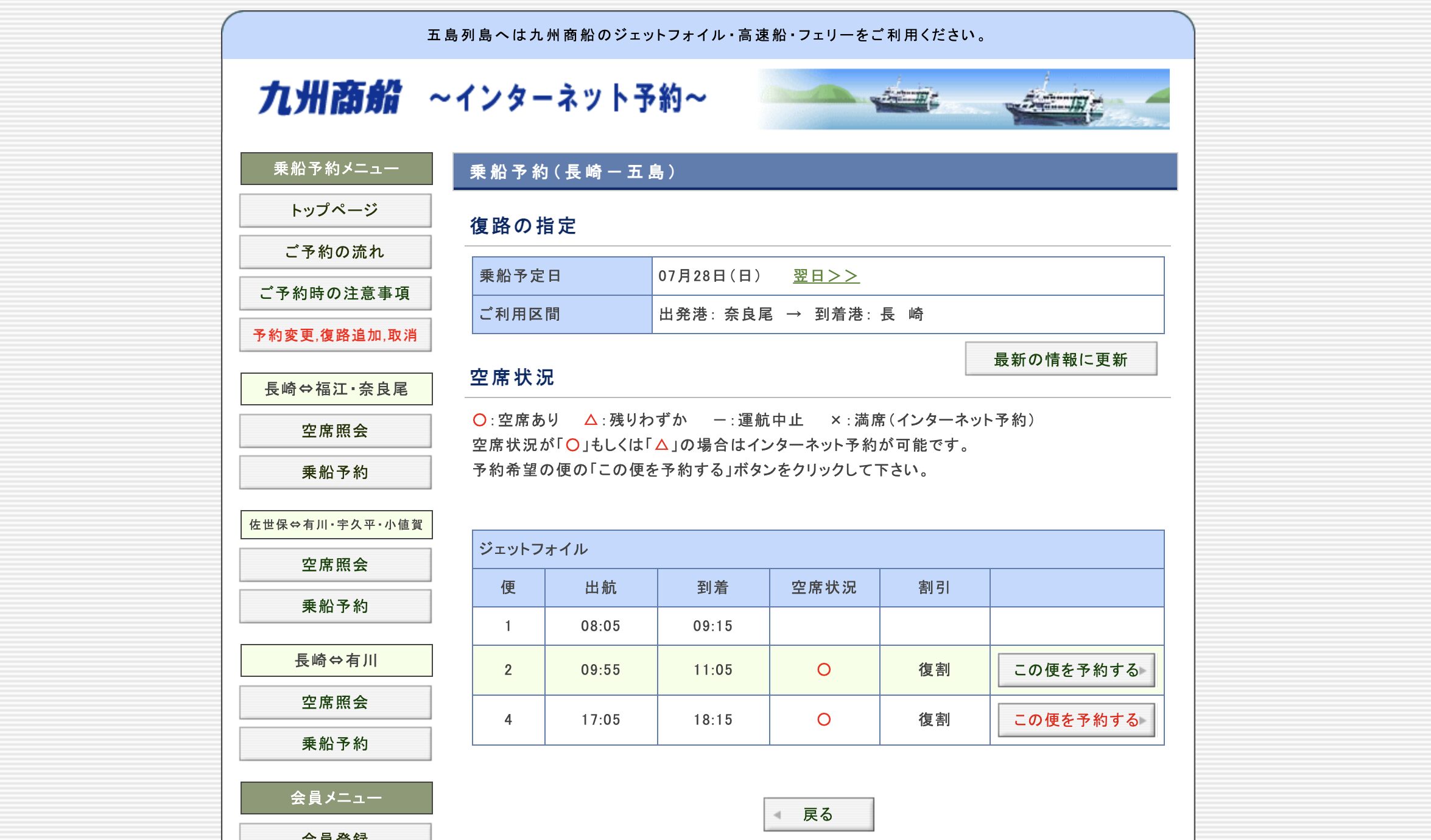The width and height of the screenshot is (1431, 840).
Task: Click availability circle for flight 4
Action: (x=824, y=720)
